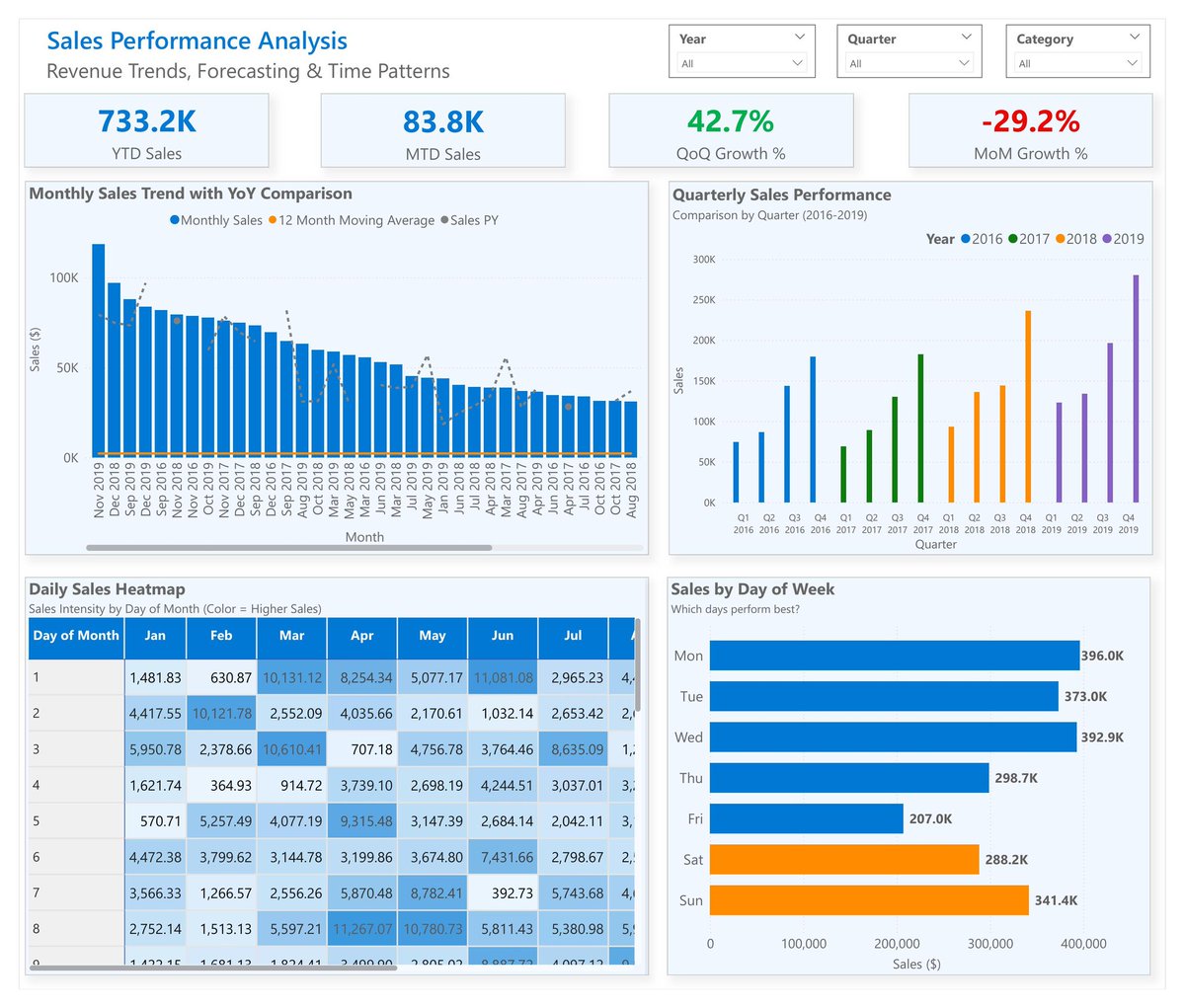Select the Nov 2019 monthly sales bar

[x=99, y=349]
